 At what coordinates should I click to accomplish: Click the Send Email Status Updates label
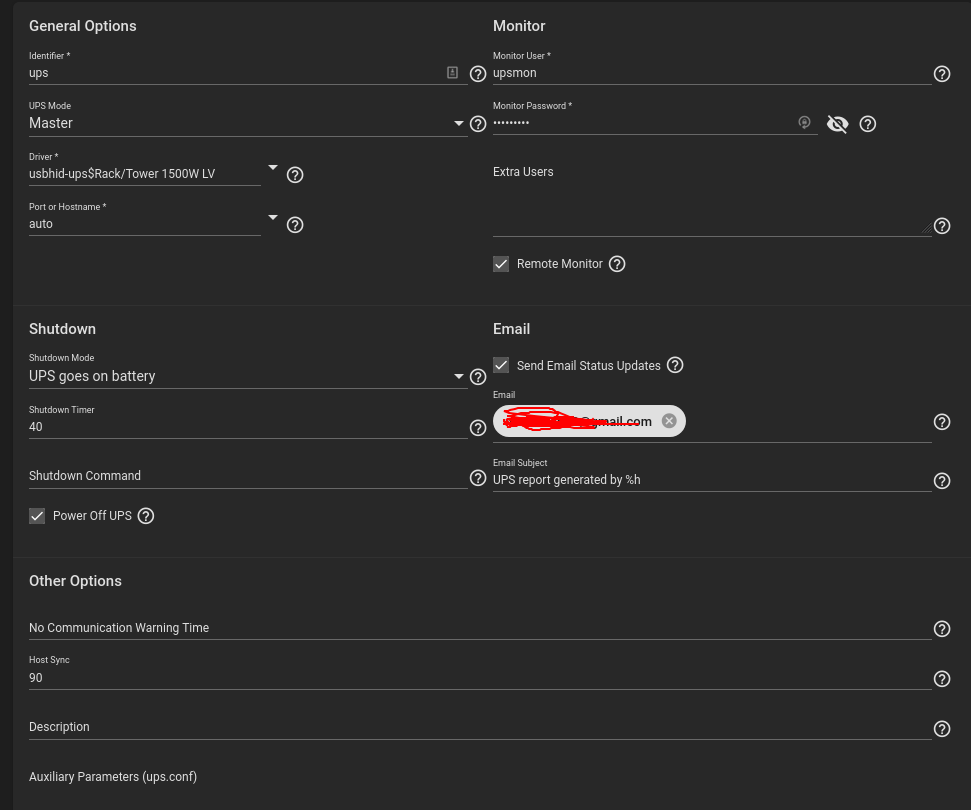(588, 365)
